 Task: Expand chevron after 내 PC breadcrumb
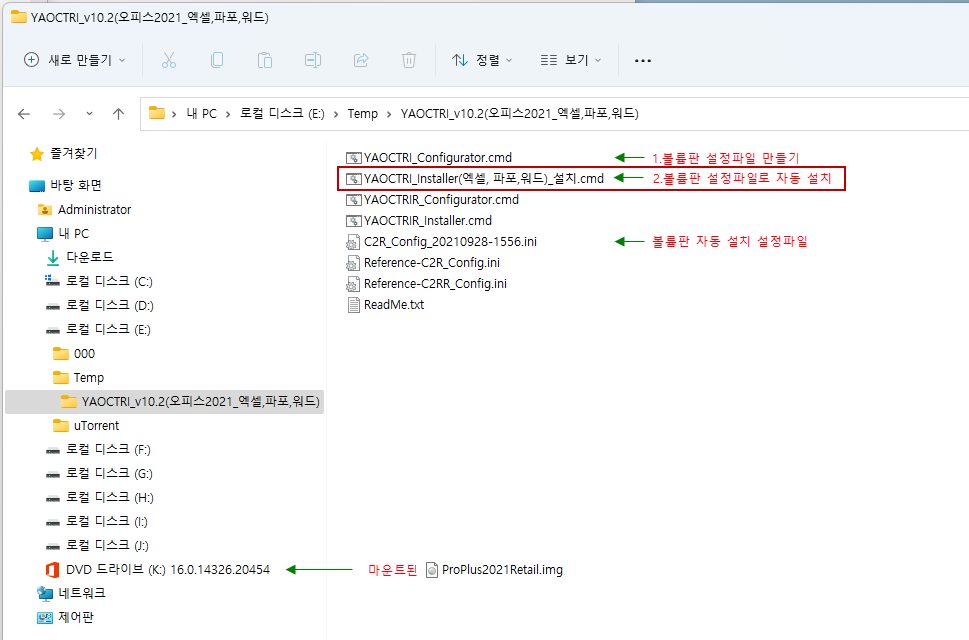tap(228, 114)
